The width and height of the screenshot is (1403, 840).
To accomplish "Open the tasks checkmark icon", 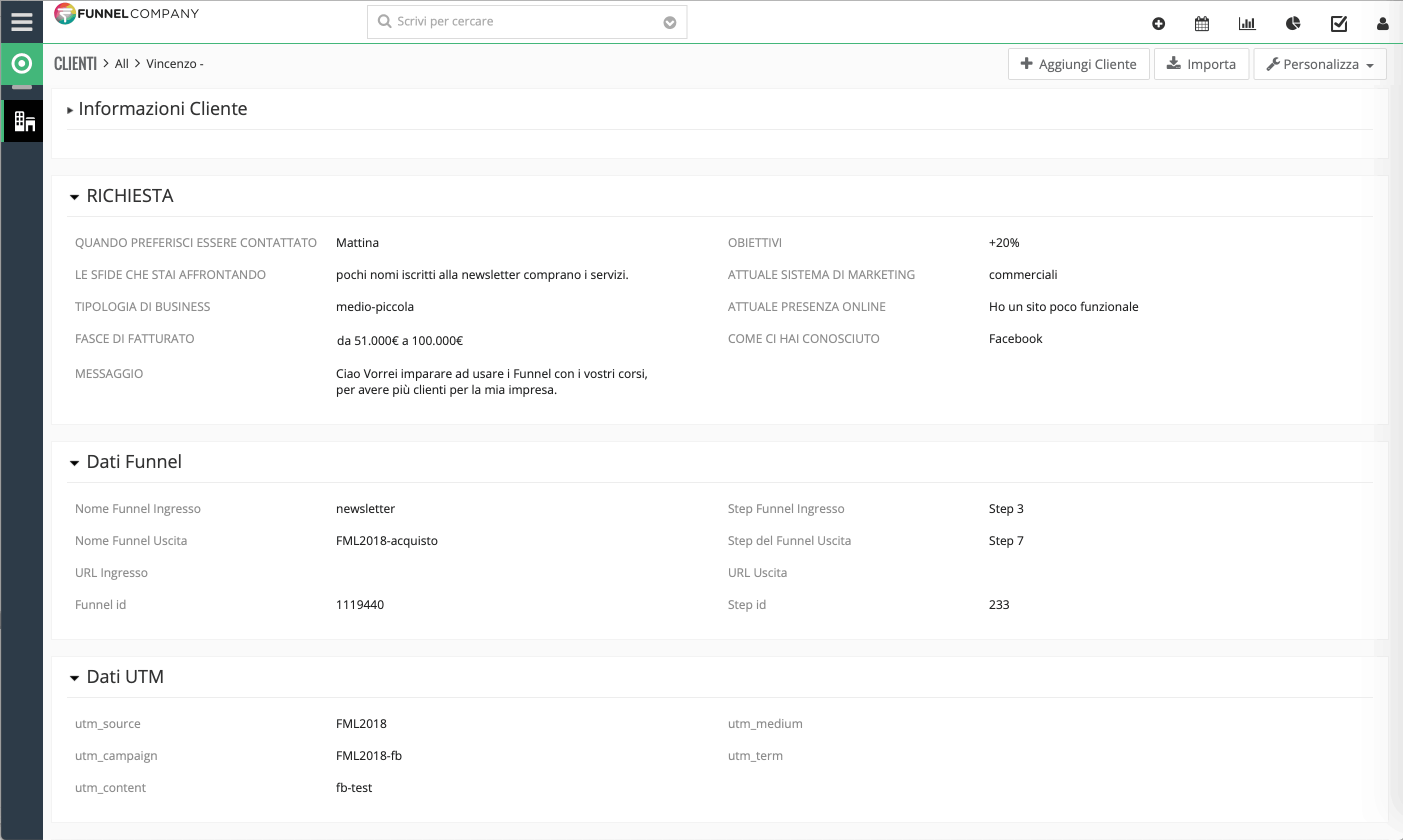I will click(1338, 23).
